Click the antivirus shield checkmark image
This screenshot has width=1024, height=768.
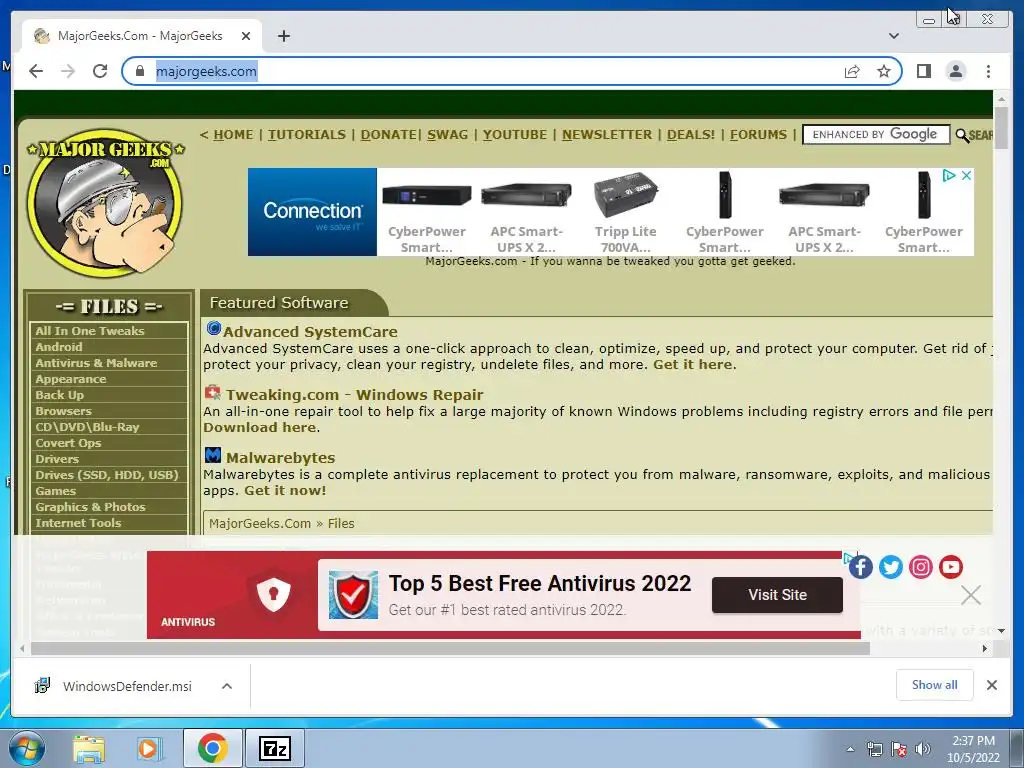pyautogui.click(x=353, y=595)
